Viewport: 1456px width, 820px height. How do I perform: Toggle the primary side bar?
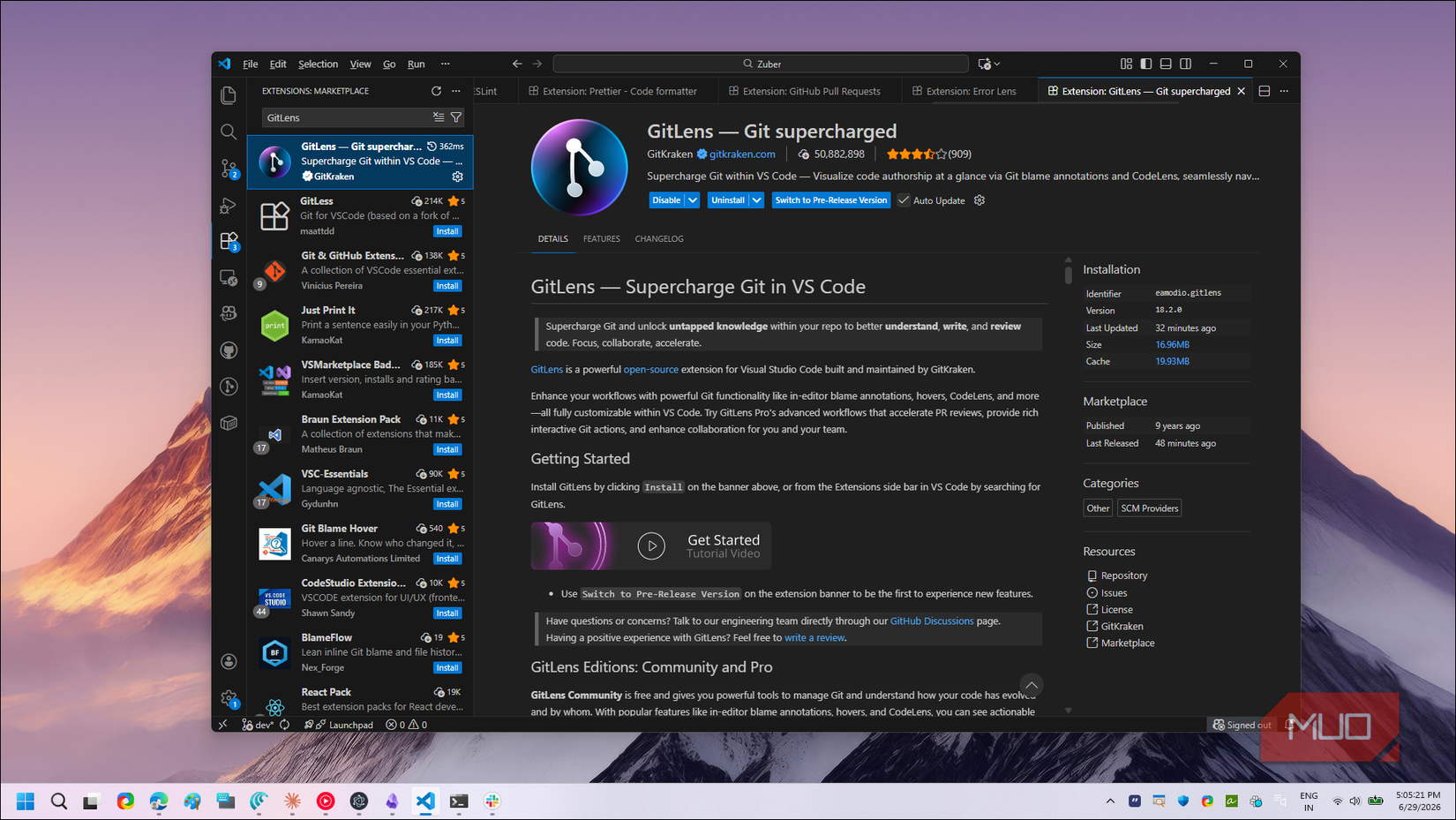coord(1146,64)
